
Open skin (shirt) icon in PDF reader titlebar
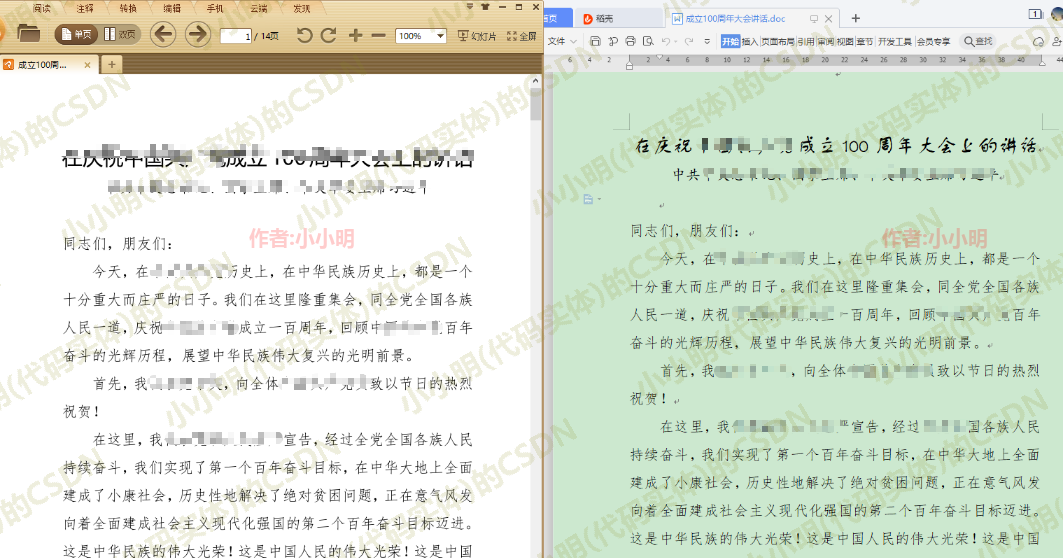point(485,6)
